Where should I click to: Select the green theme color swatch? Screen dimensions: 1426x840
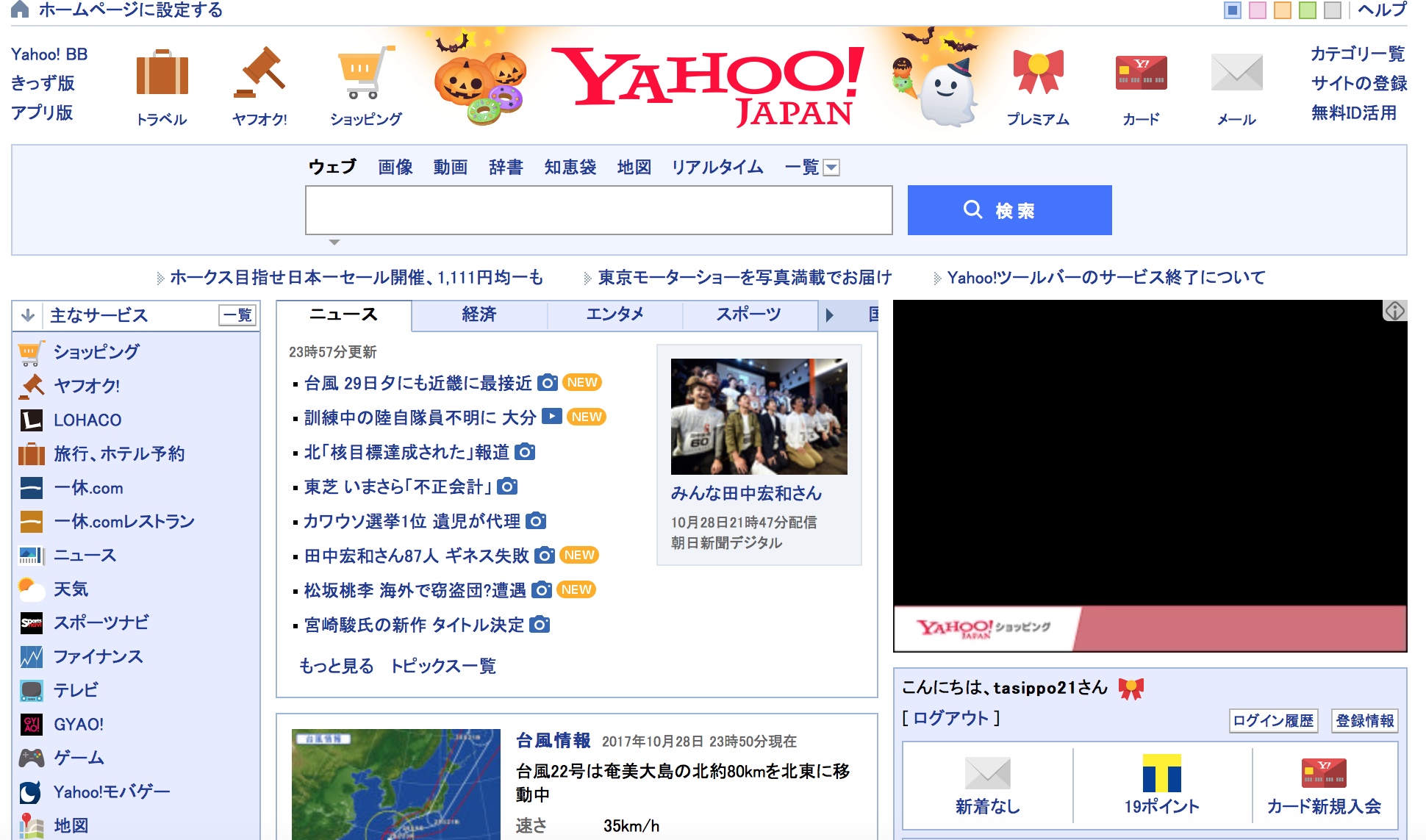click(1308, 10)
